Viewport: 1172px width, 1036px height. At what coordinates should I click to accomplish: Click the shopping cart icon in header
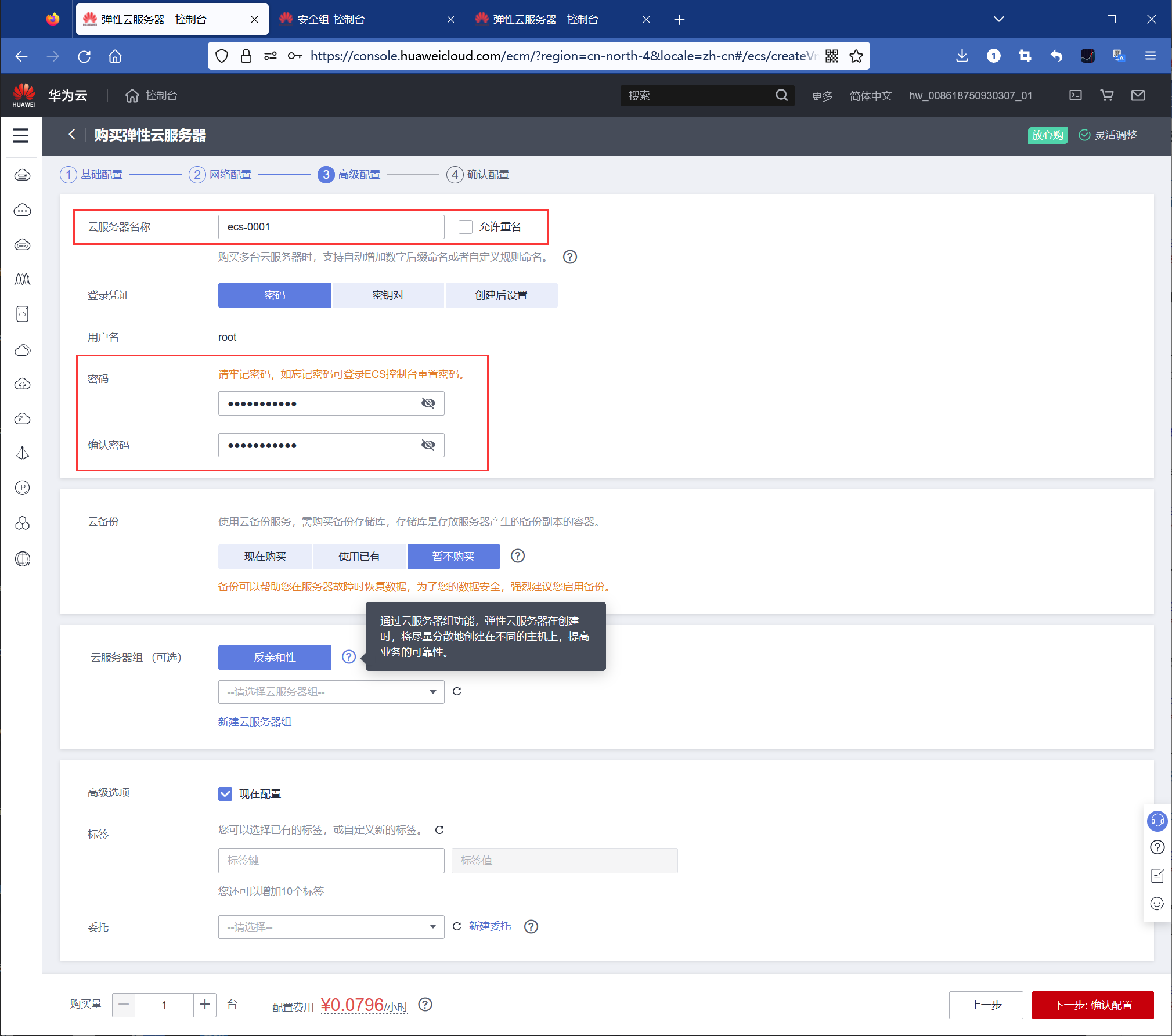point(1107,95)
